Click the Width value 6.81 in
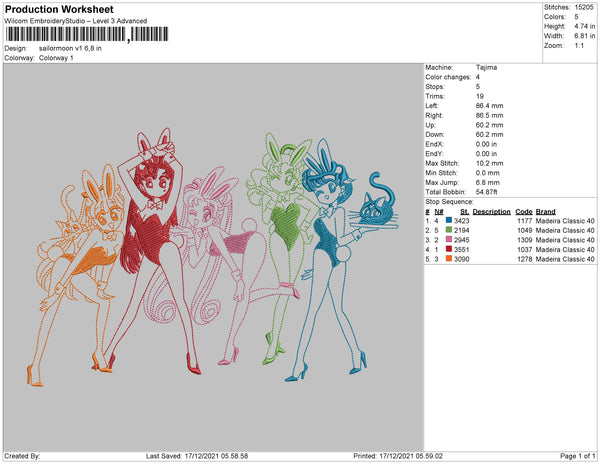The width and height of the screenshot is (600, 464). coord(584,36)
